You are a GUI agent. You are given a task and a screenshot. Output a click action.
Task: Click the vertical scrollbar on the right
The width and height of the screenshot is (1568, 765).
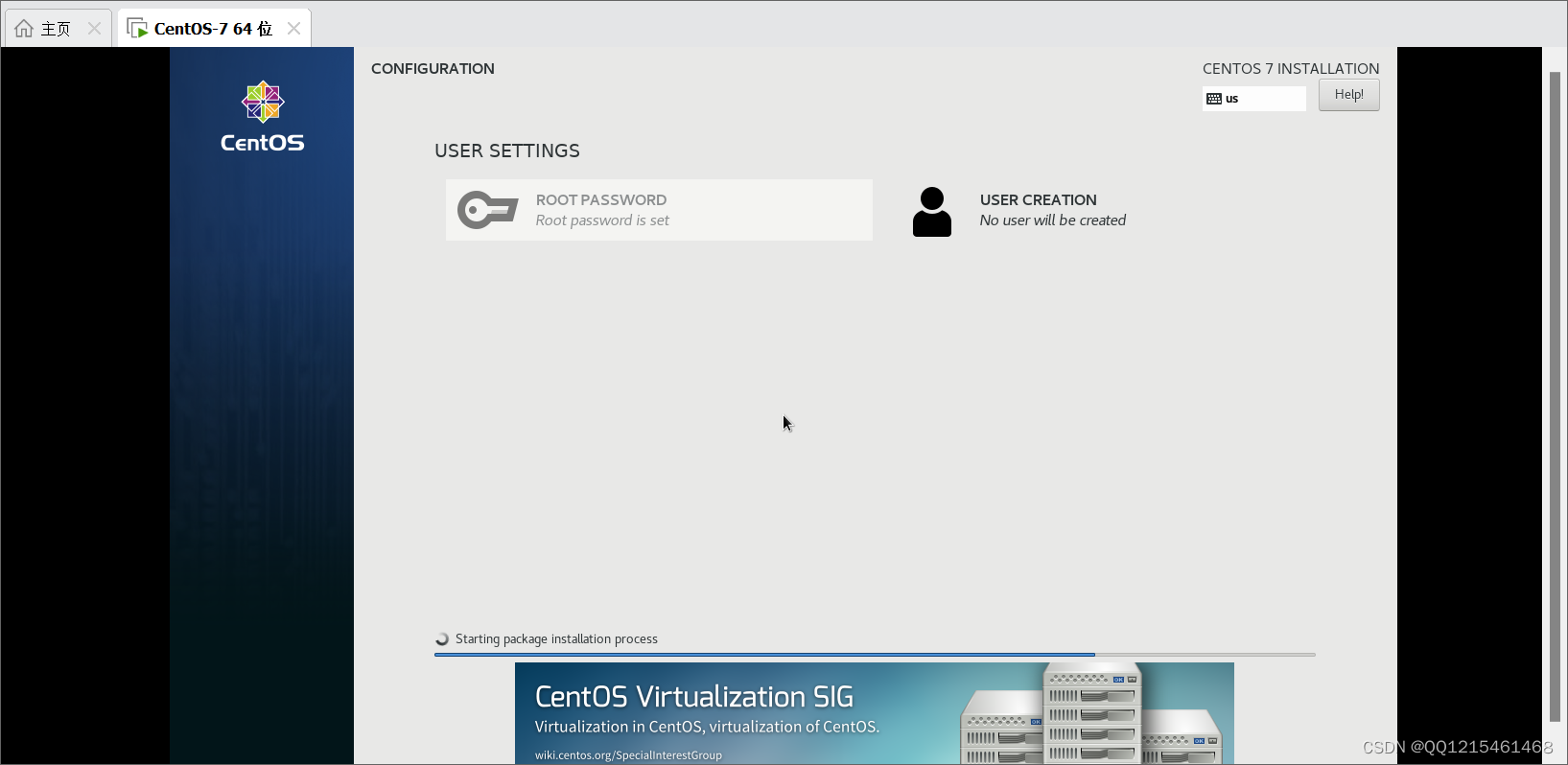[1555, 397]
